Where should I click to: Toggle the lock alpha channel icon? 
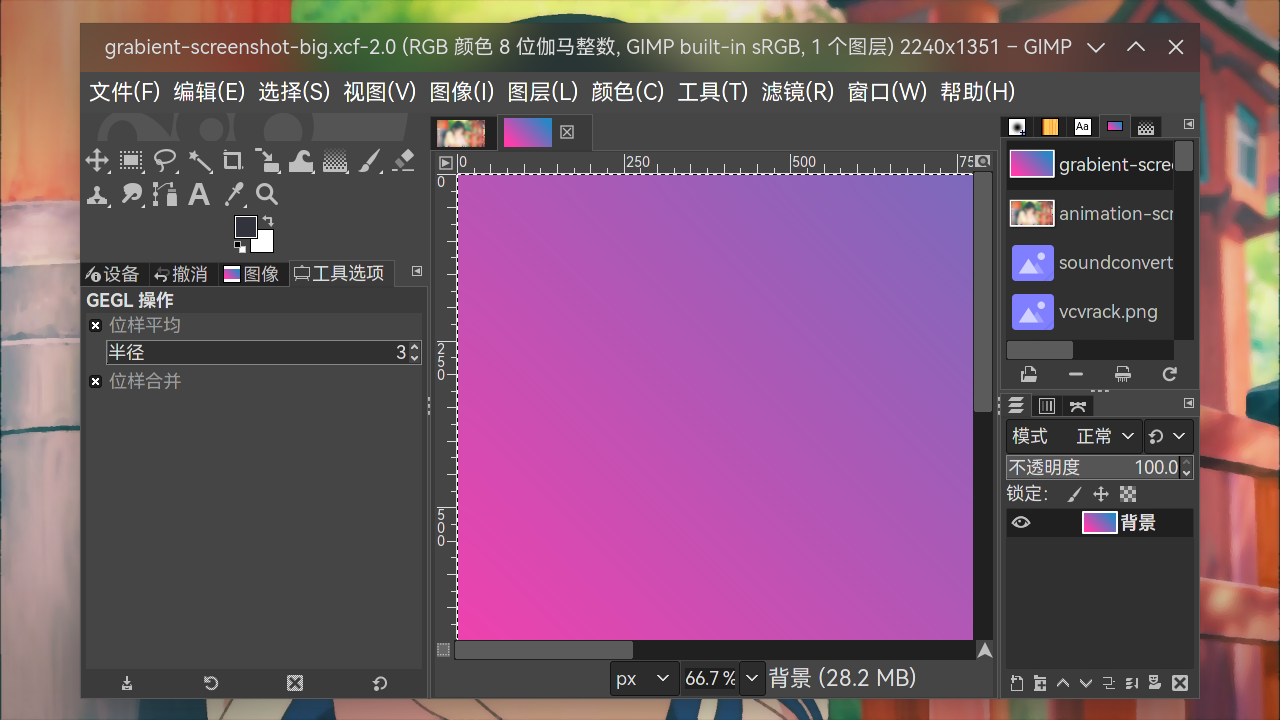click(x=1128, y=494)
